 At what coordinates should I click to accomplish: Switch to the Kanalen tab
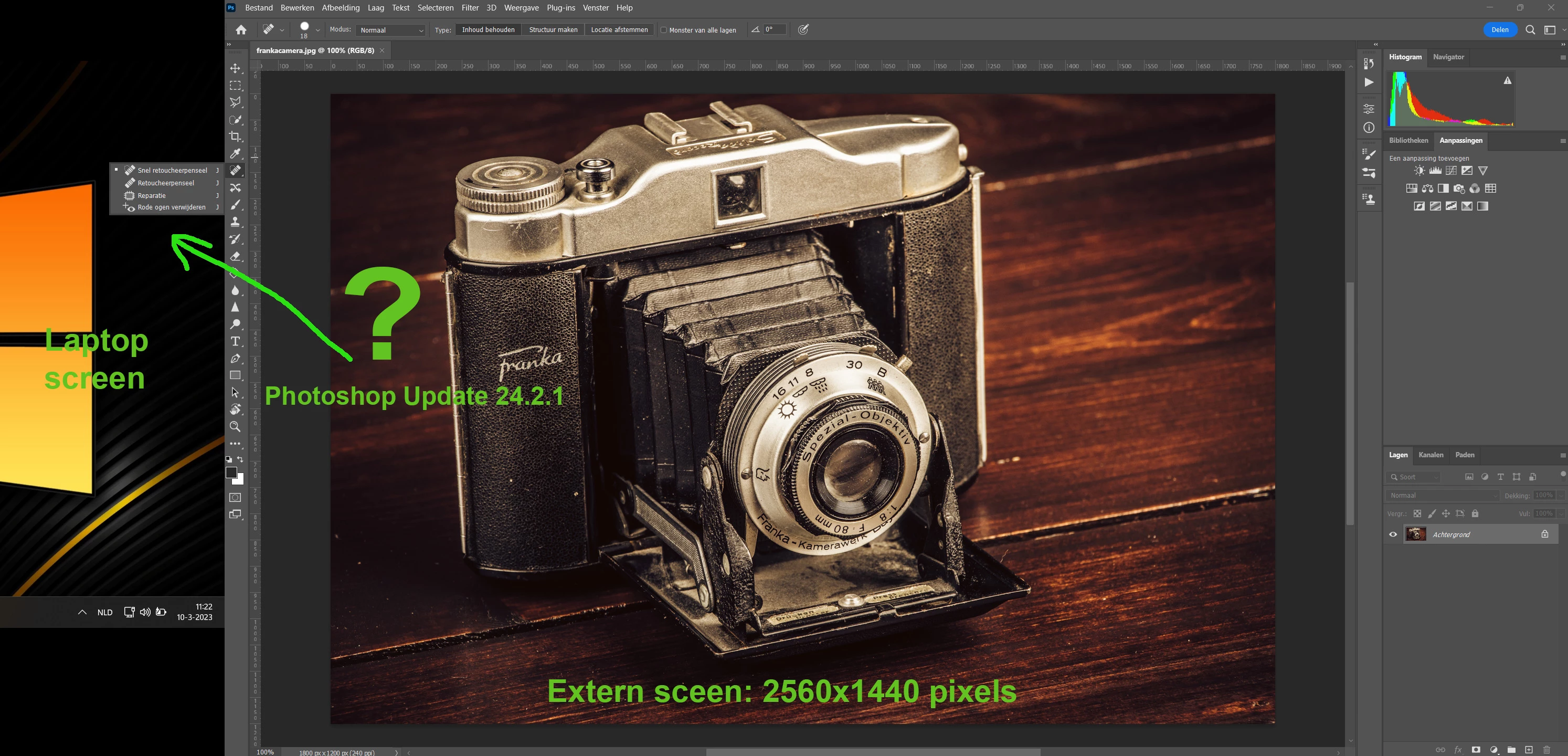click(1431, 455)
